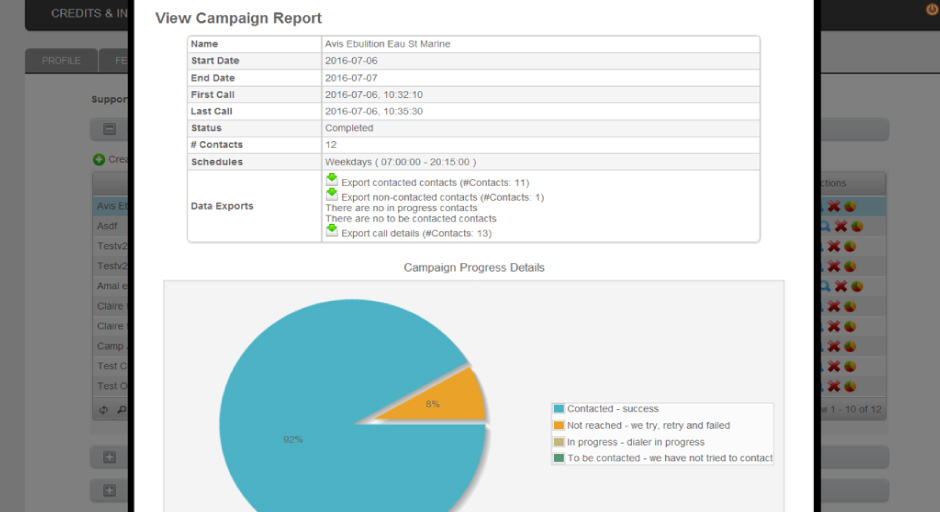This screenshot has height=512, width=940.
Task: Open grid search with the footer magnifier icon
Action: click(x=122, y=410)
